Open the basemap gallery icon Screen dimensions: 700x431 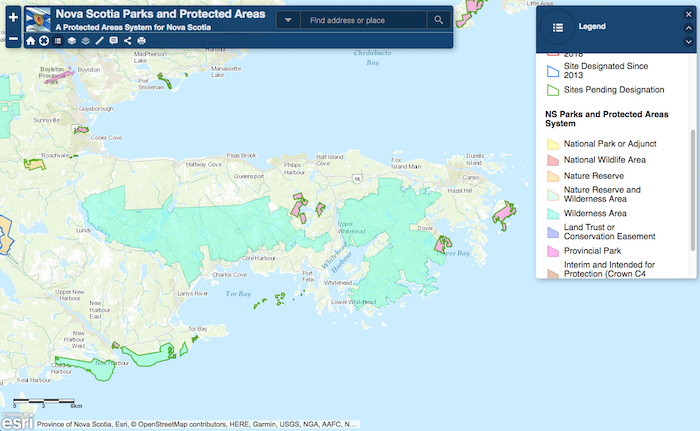pyautogui.click(x=86, y=41)
